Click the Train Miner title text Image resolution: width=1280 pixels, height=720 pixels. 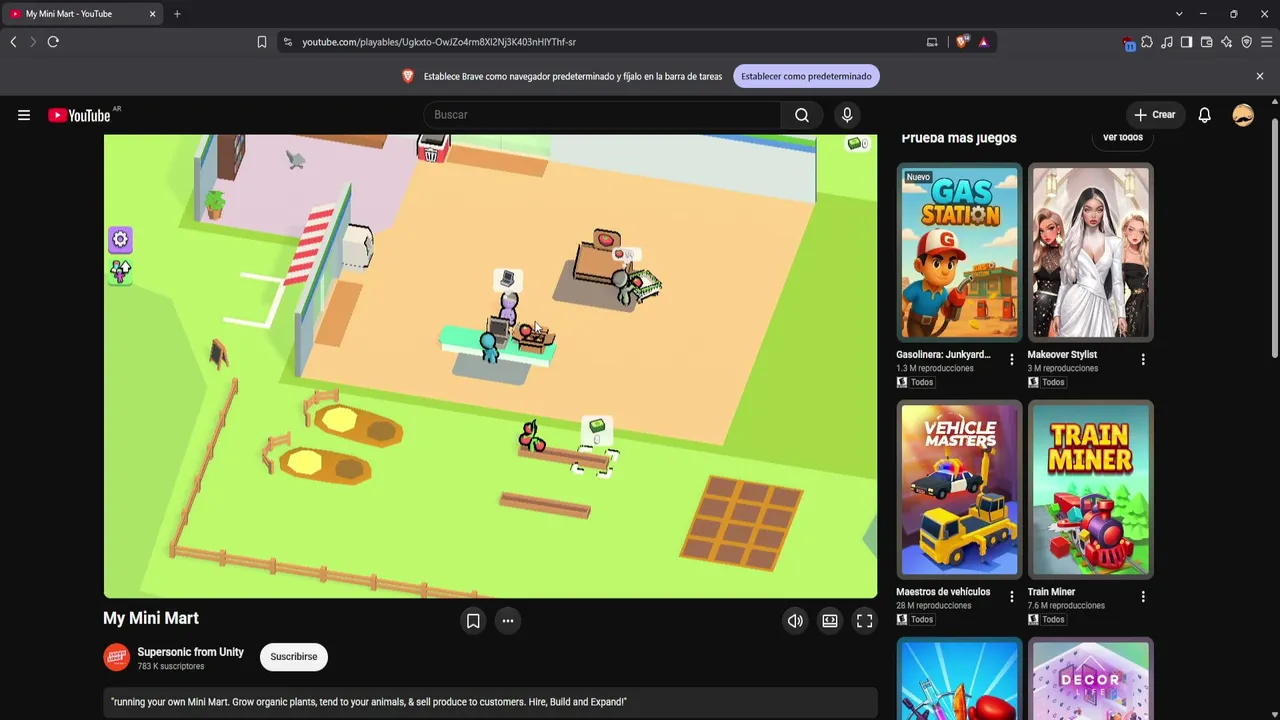click(x=1051, y=592)
